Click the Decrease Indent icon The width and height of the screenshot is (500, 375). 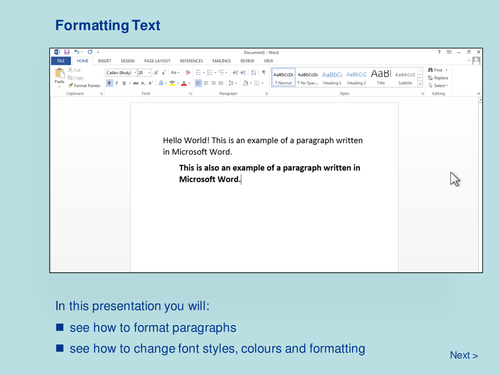pos(235,72)
